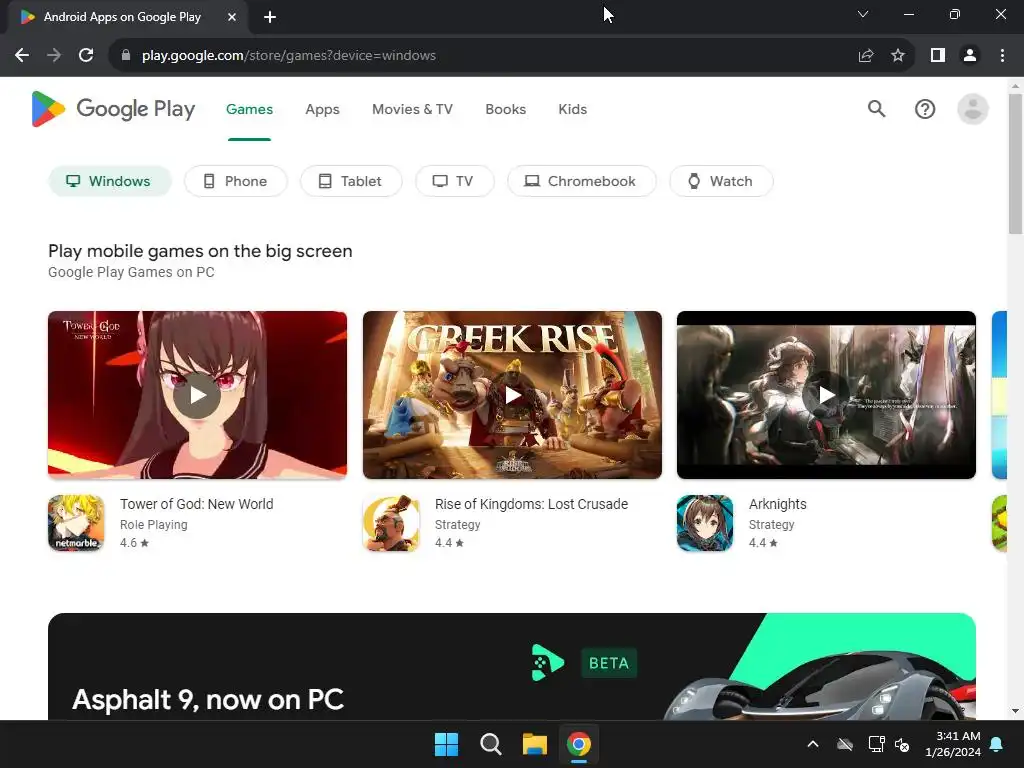
Task: Close the Android Apps tab
Action: click(232, 17)
